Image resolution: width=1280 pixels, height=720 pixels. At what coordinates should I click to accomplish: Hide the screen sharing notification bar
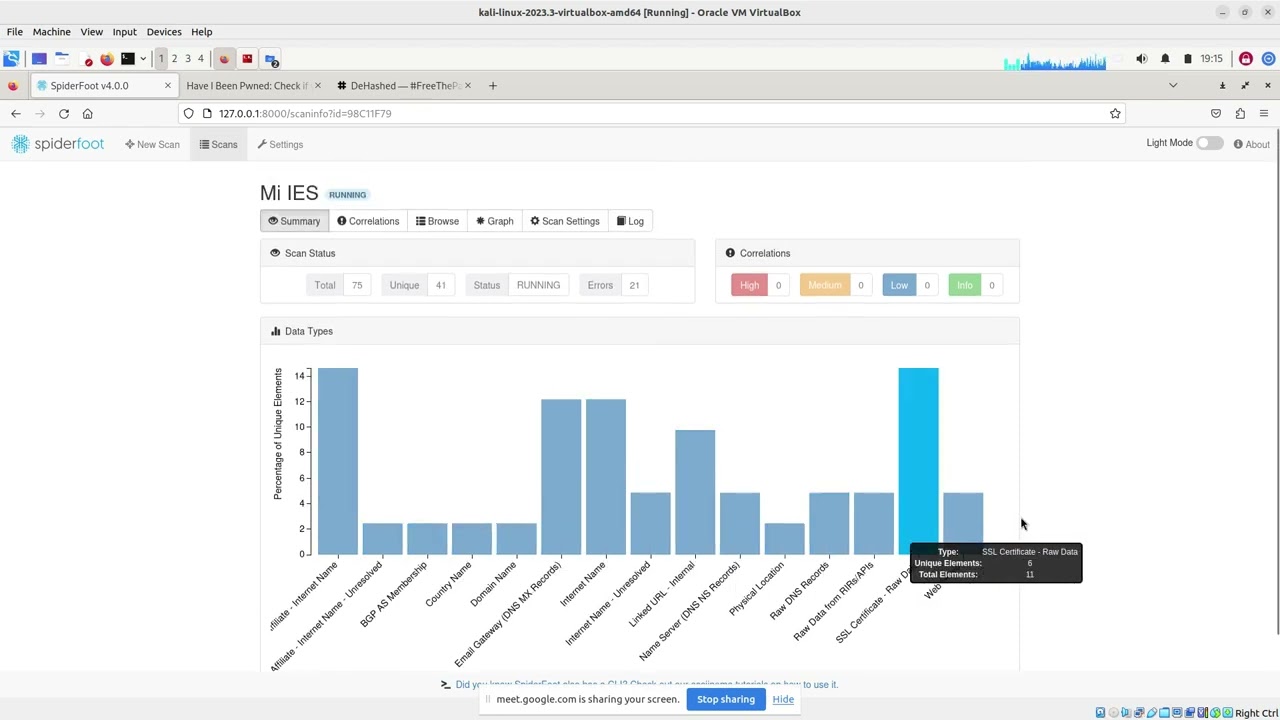tap(783, 699)
